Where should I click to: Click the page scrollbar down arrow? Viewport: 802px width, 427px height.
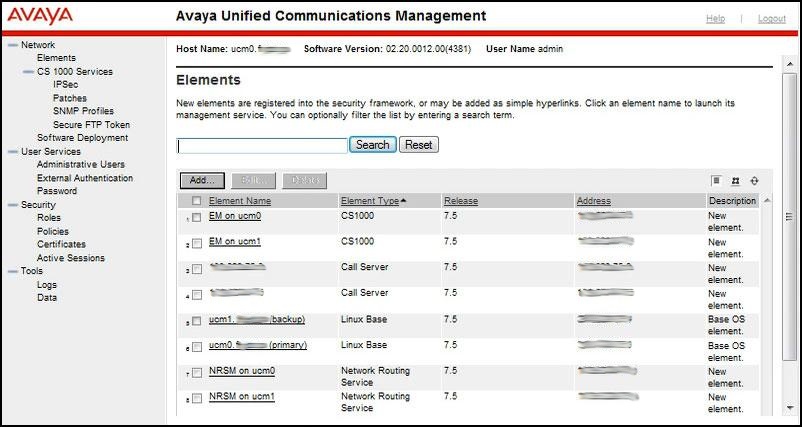(788, 408)
